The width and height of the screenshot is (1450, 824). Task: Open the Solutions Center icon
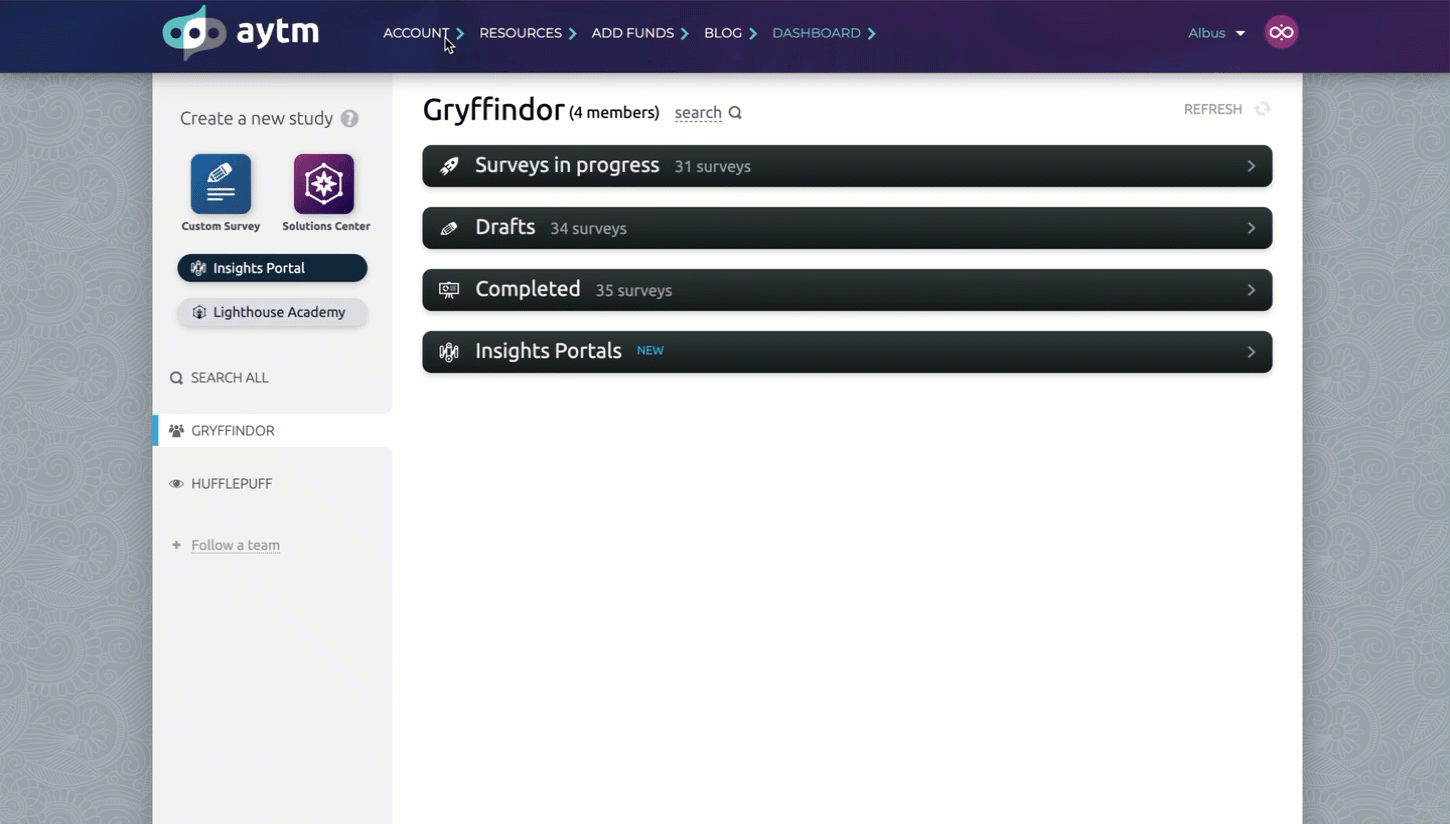[324, 184]
